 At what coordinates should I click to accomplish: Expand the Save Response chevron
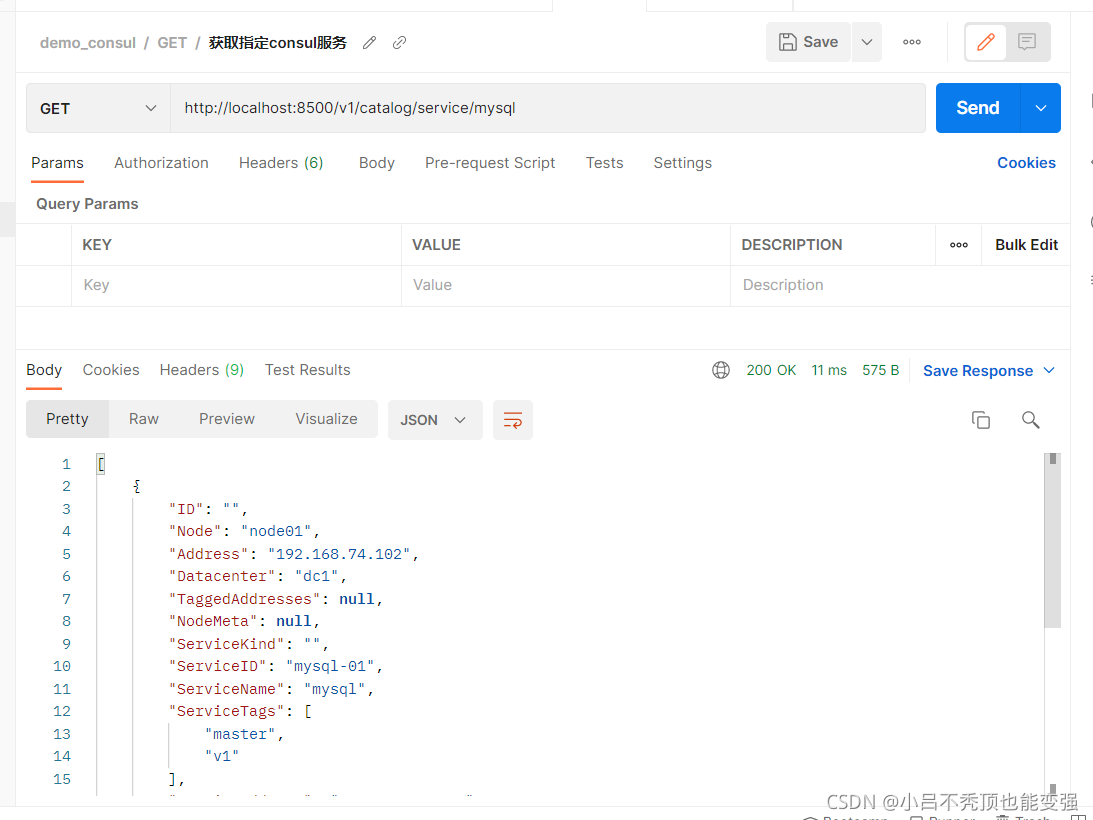point(1049,370)
